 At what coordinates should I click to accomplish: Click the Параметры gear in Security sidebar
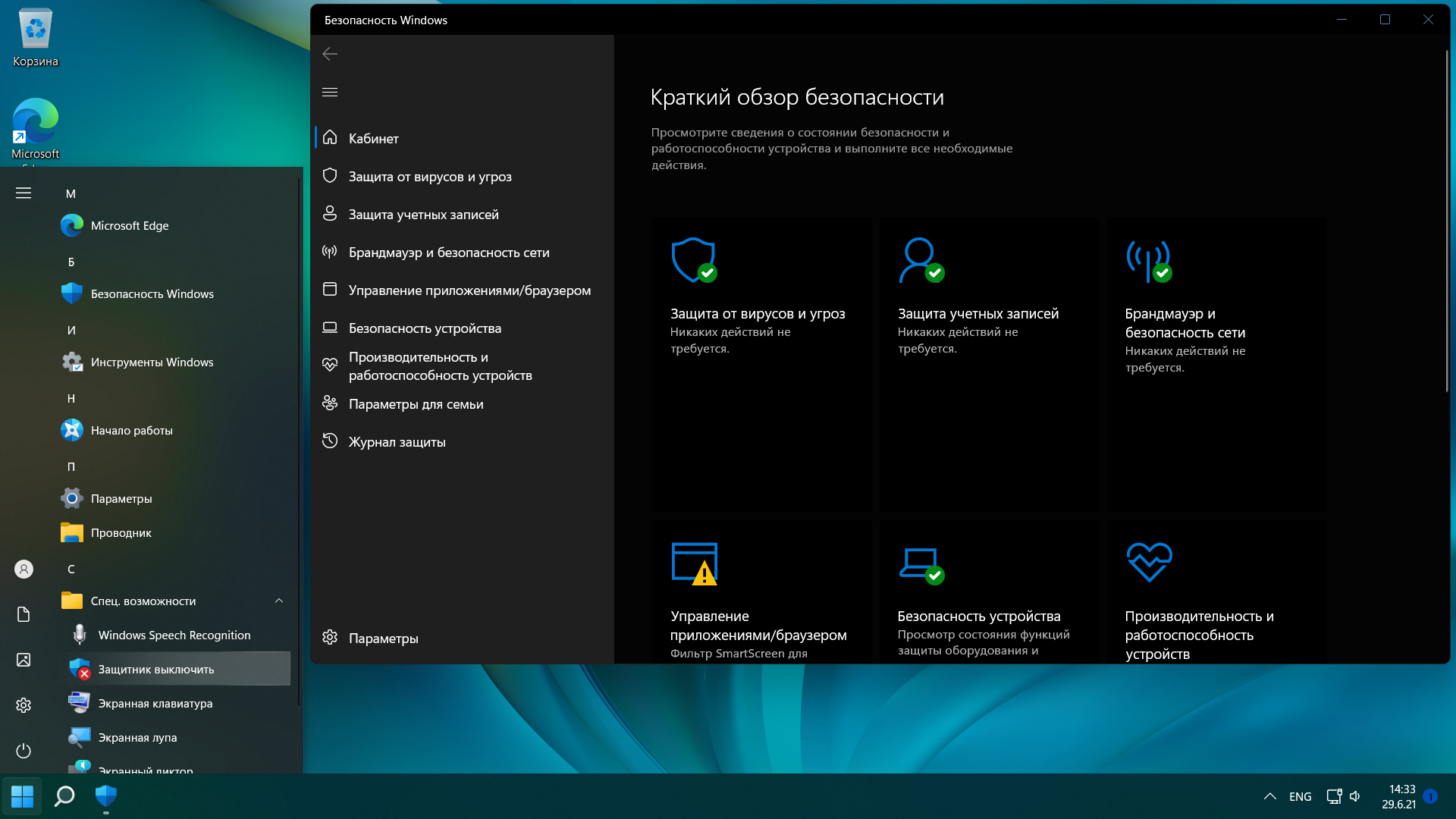coord(330,638)
